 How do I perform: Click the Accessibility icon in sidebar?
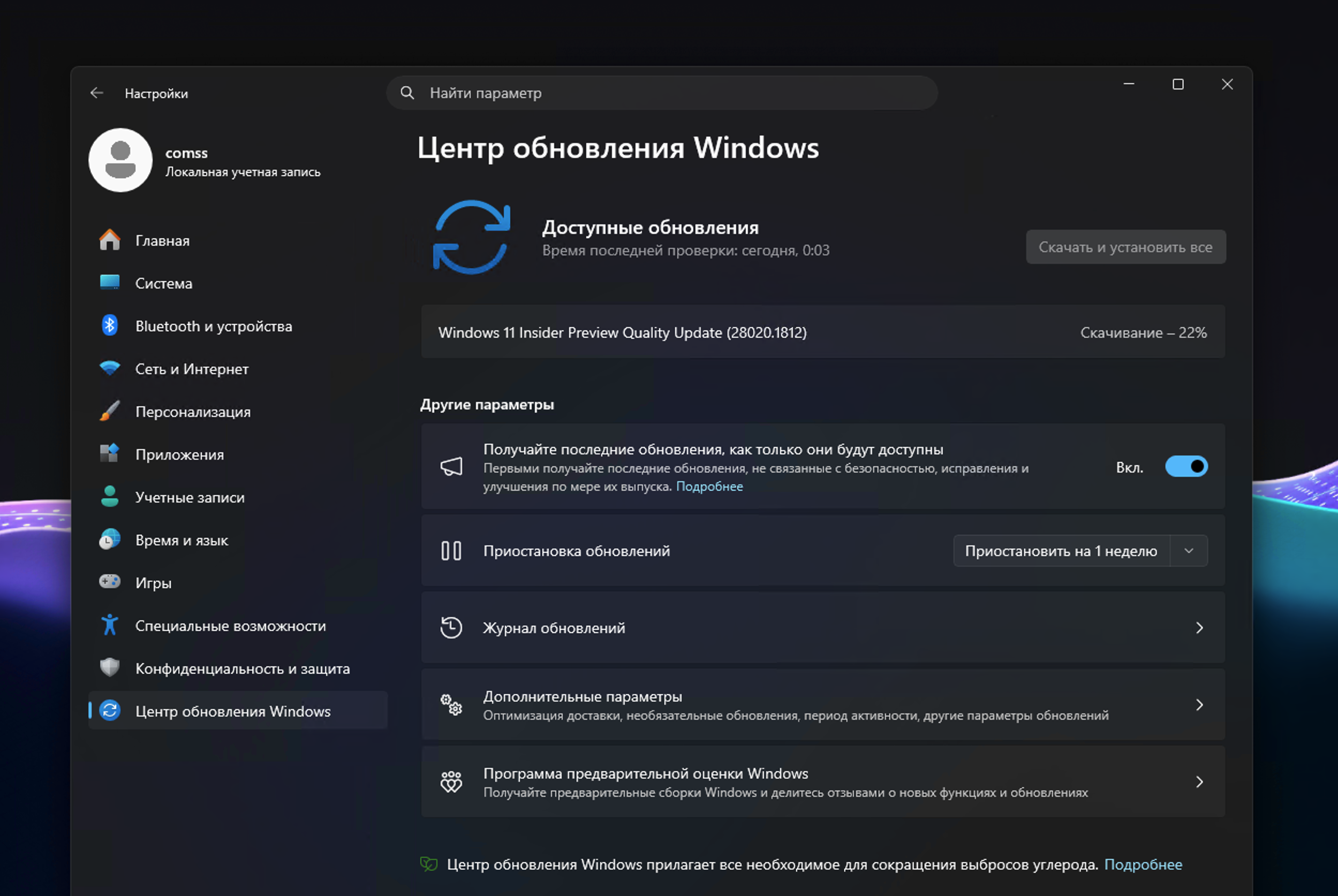tap(110, 625)
